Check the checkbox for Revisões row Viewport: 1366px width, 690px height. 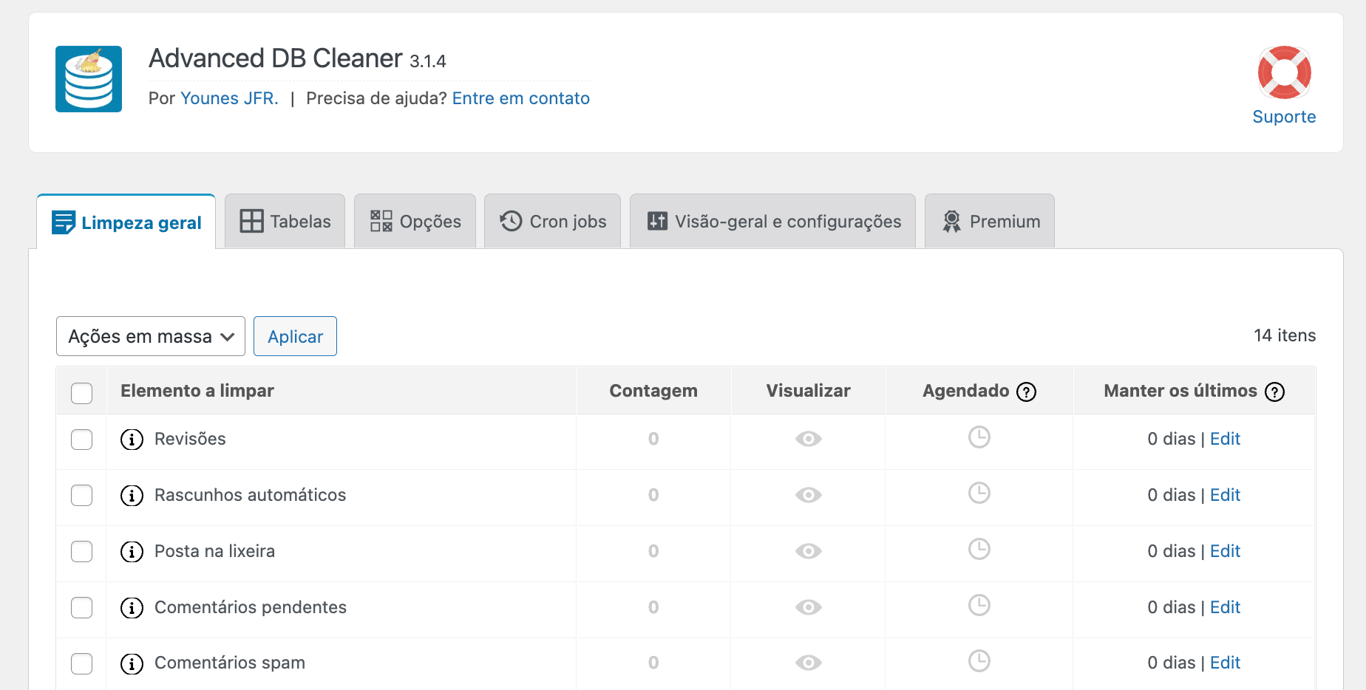click(x=81, y=438)
